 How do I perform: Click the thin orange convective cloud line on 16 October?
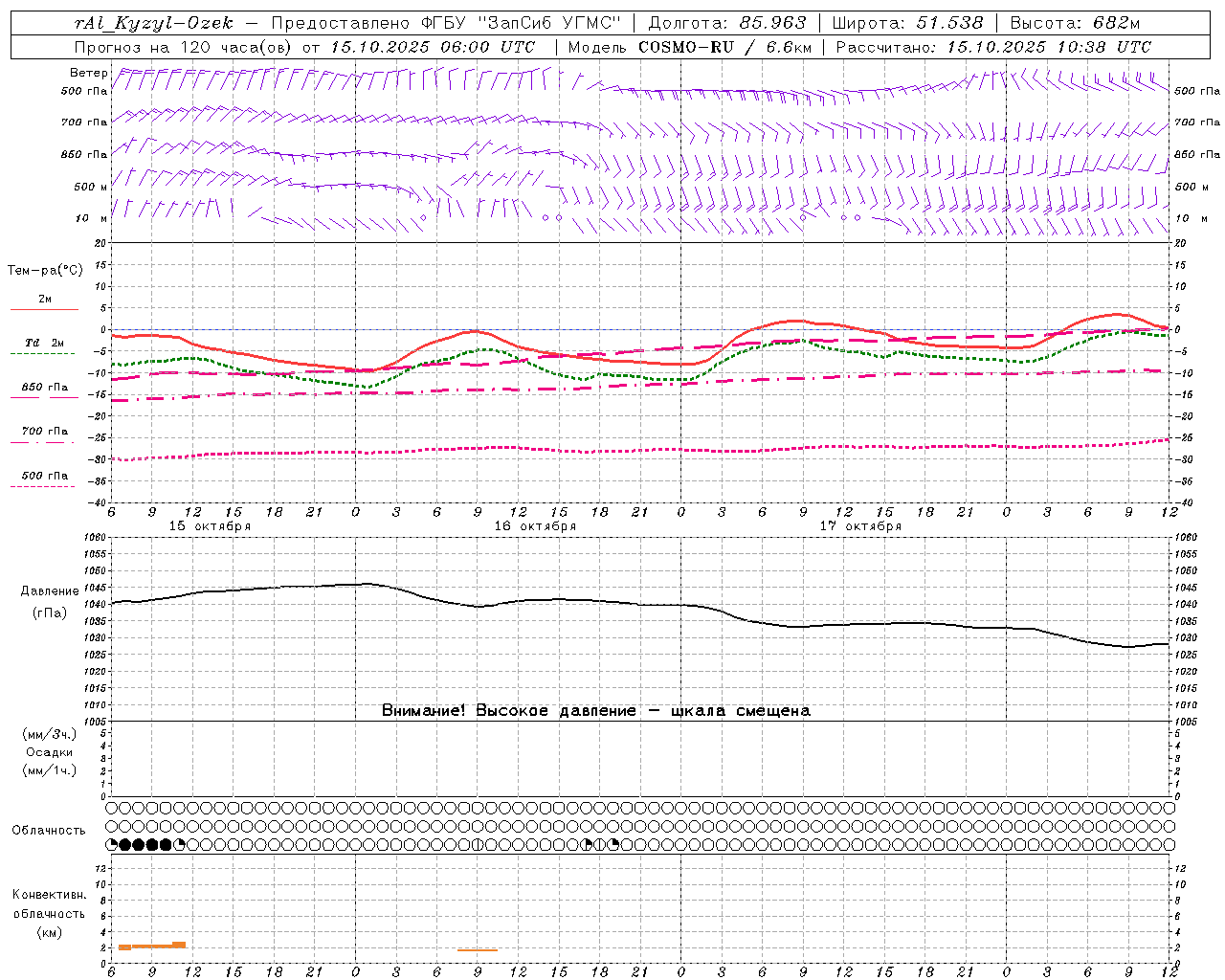click(478, 949)
